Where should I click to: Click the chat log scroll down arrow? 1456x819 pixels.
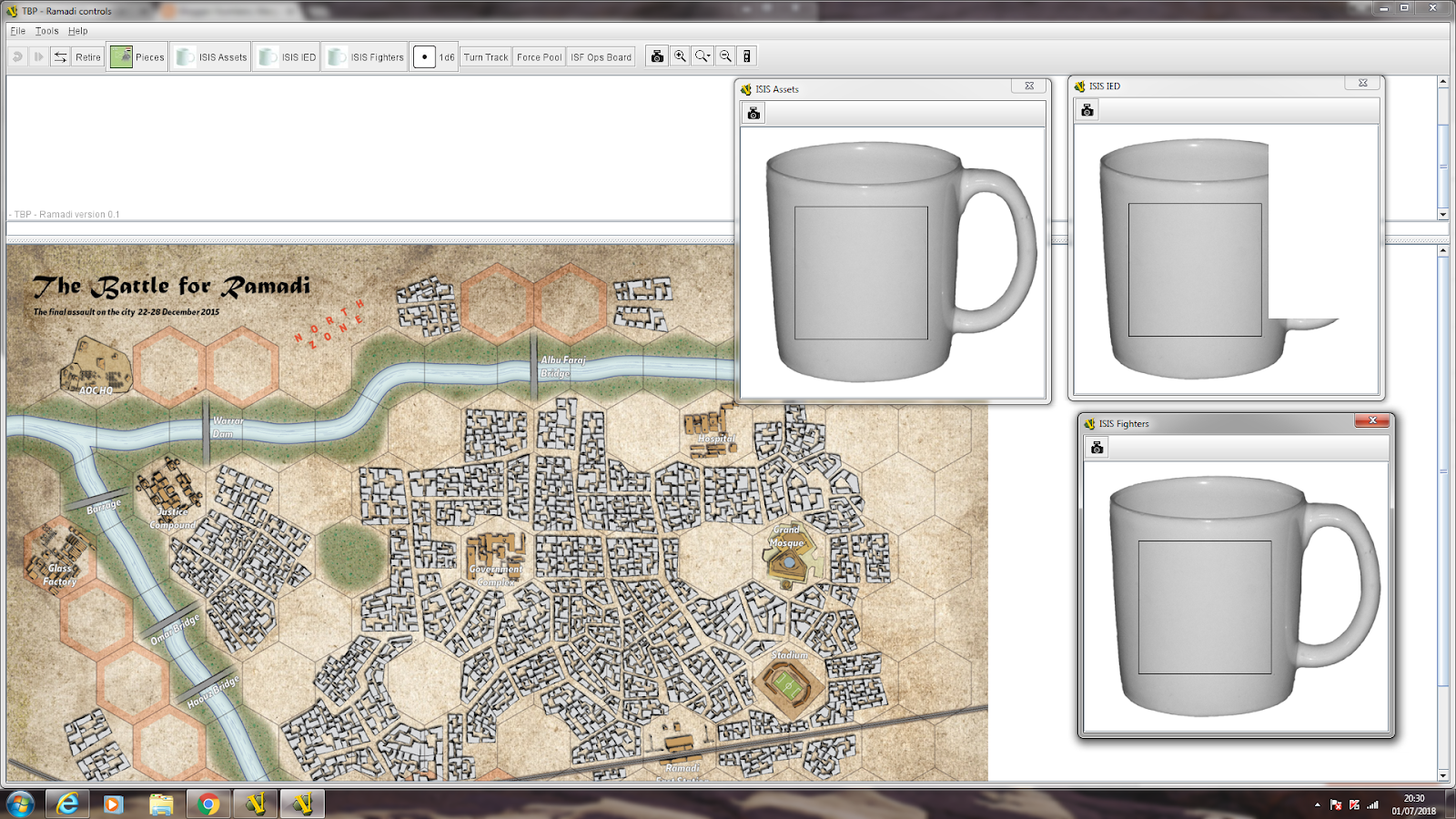pyautogui.click(x=1443, y=215)
